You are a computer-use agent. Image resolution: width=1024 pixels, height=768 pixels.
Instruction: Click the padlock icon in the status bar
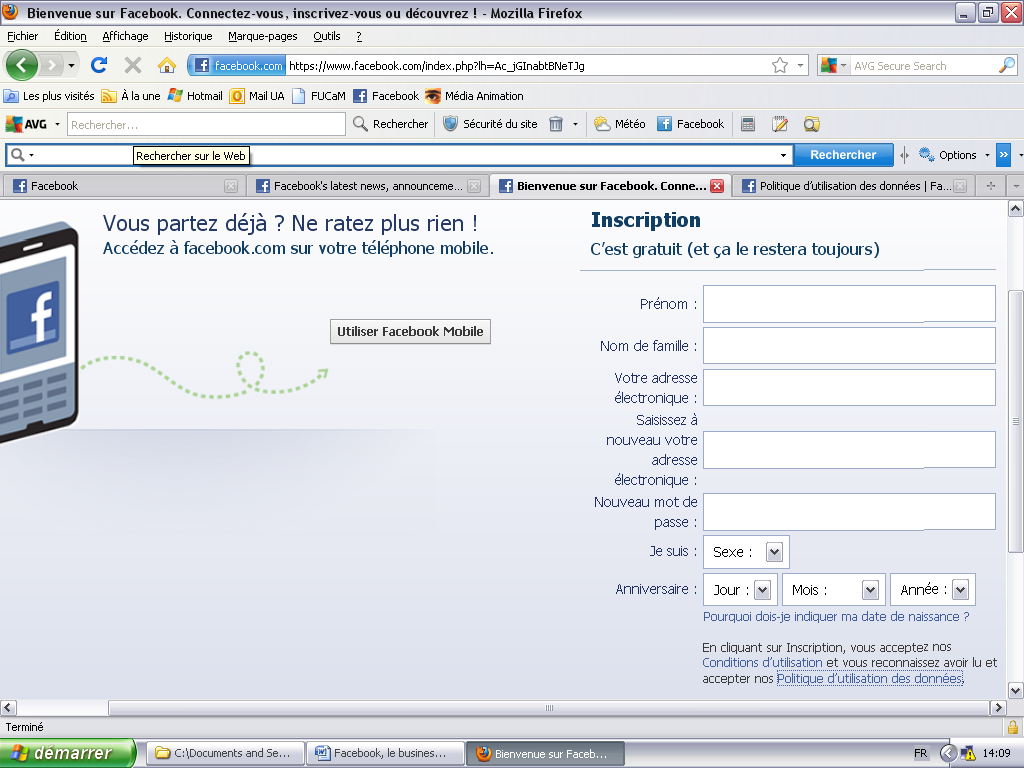[1013, 727]
